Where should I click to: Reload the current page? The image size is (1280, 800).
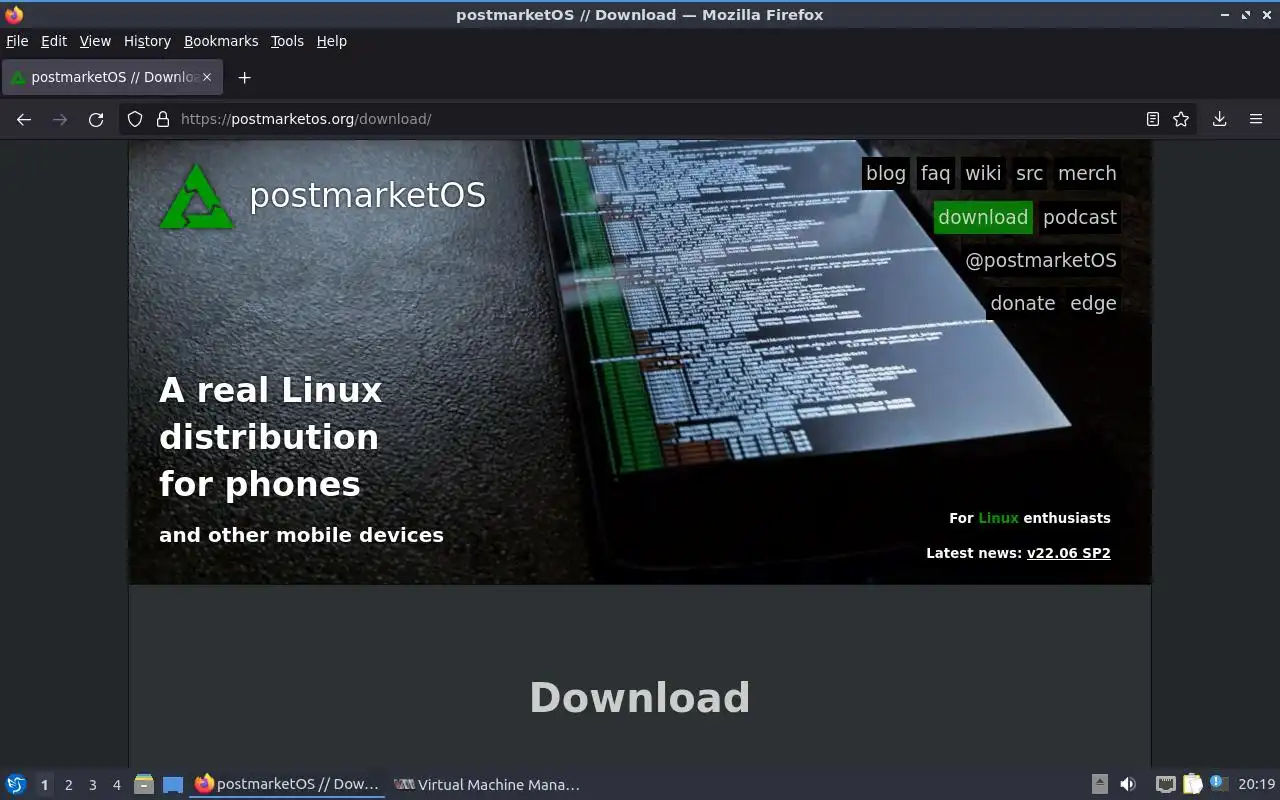point(96,119)
